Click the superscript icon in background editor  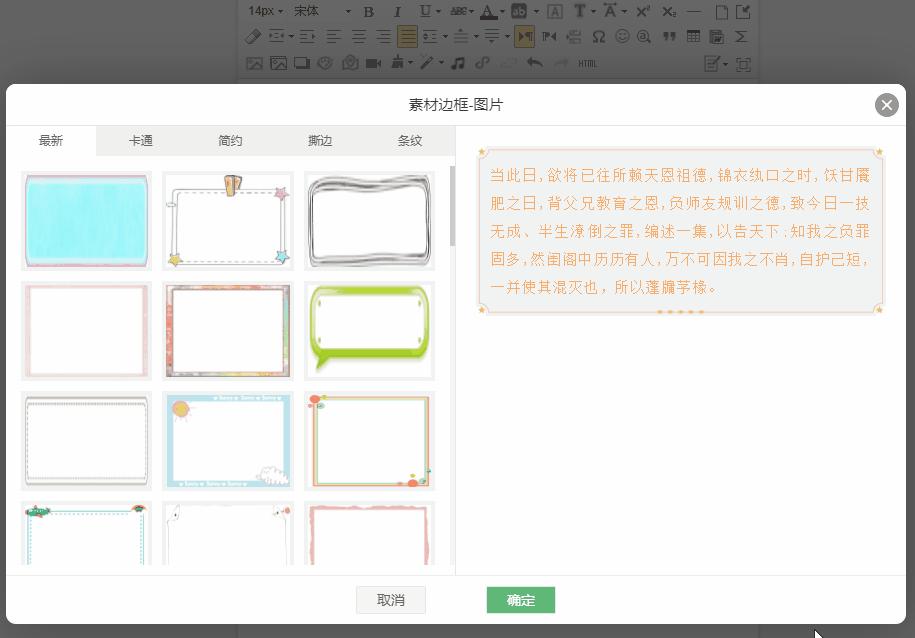[x=643, y=12]
